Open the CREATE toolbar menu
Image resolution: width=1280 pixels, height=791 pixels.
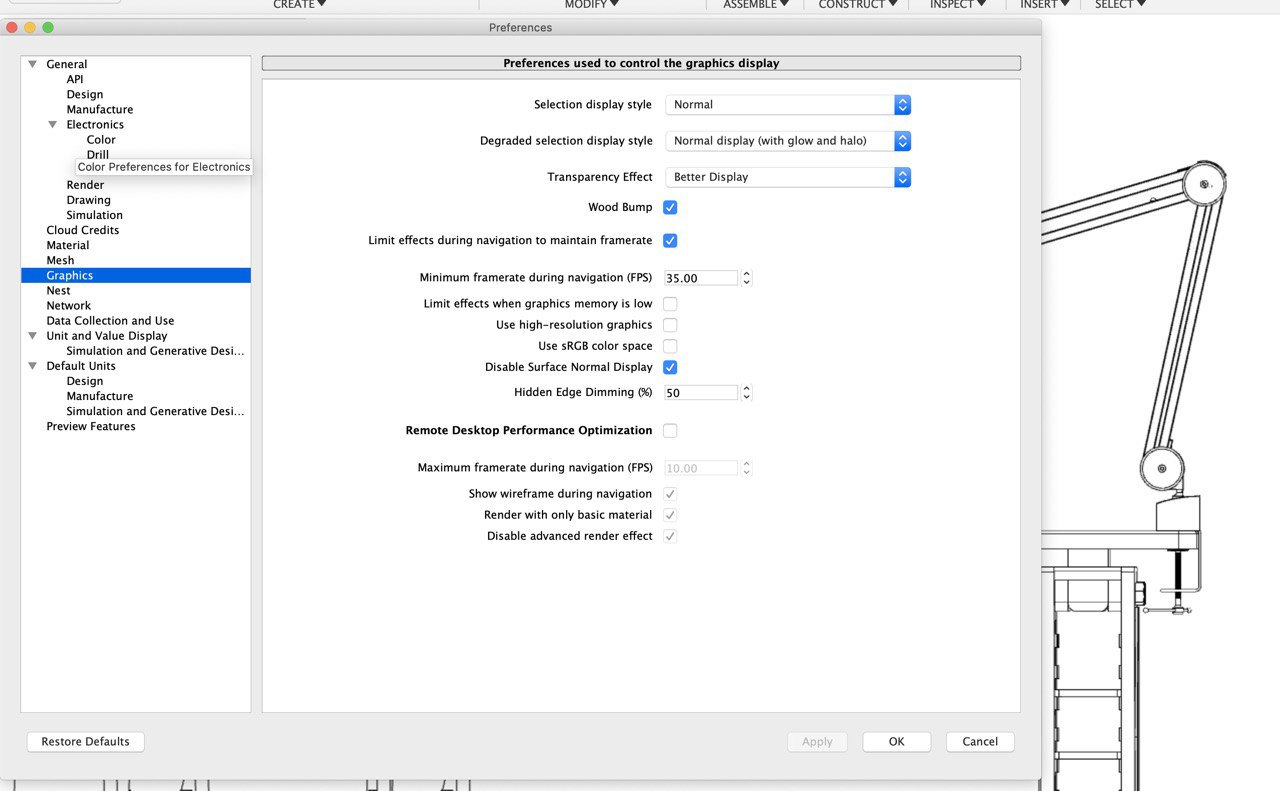(300, 4)
